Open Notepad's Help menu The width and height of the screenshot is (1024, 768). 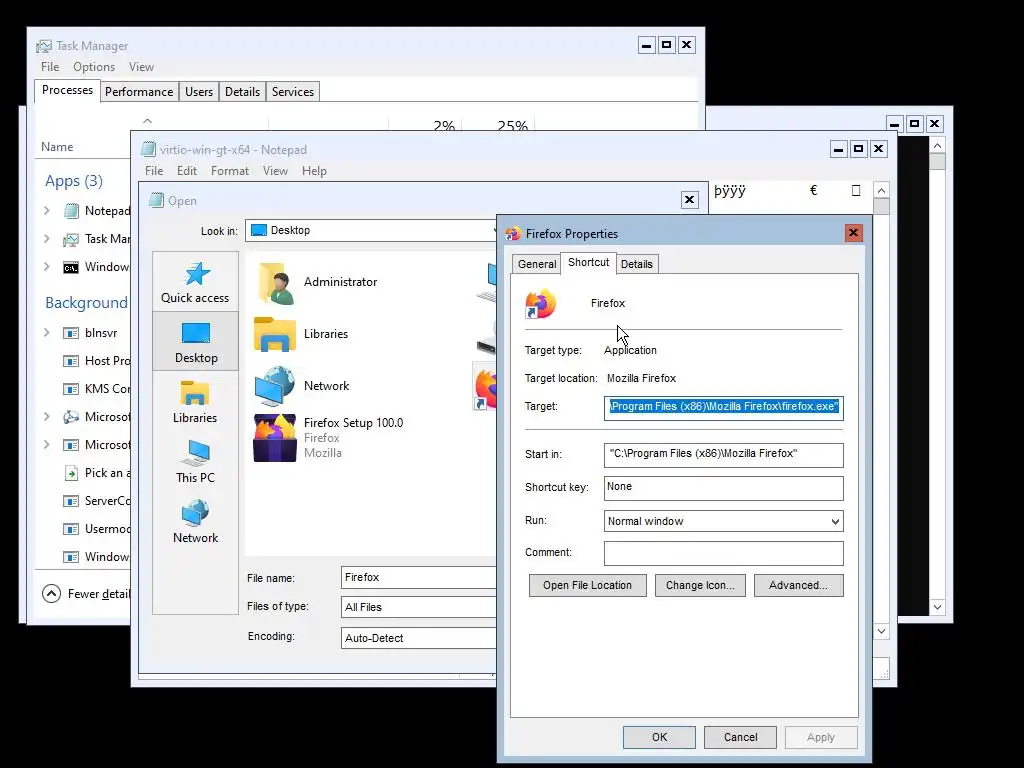314,171
